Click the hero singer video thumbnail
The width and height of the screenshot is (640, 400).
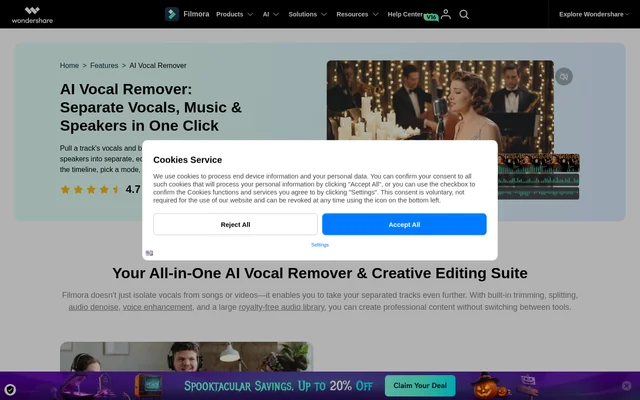click(440, 100)
